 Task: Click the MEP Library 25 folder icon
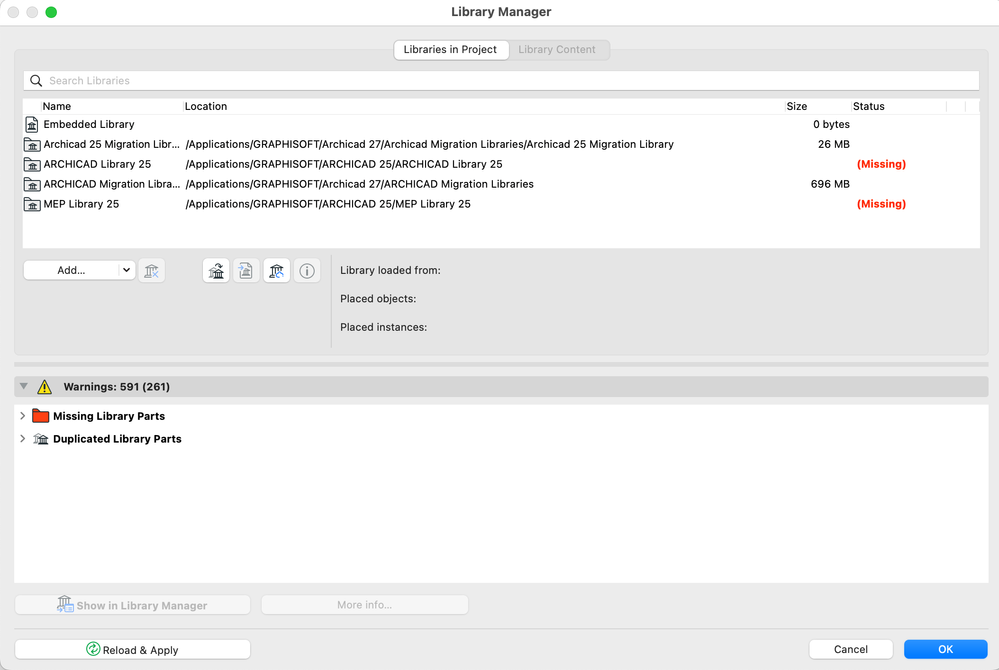click(x=32, y=204)
